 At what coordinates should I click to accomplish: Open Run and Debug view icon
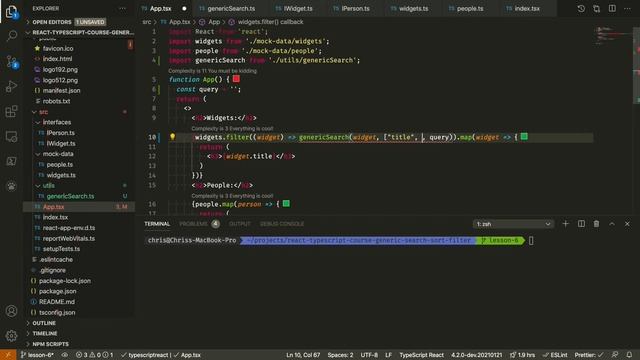click(x=11, y=87)
